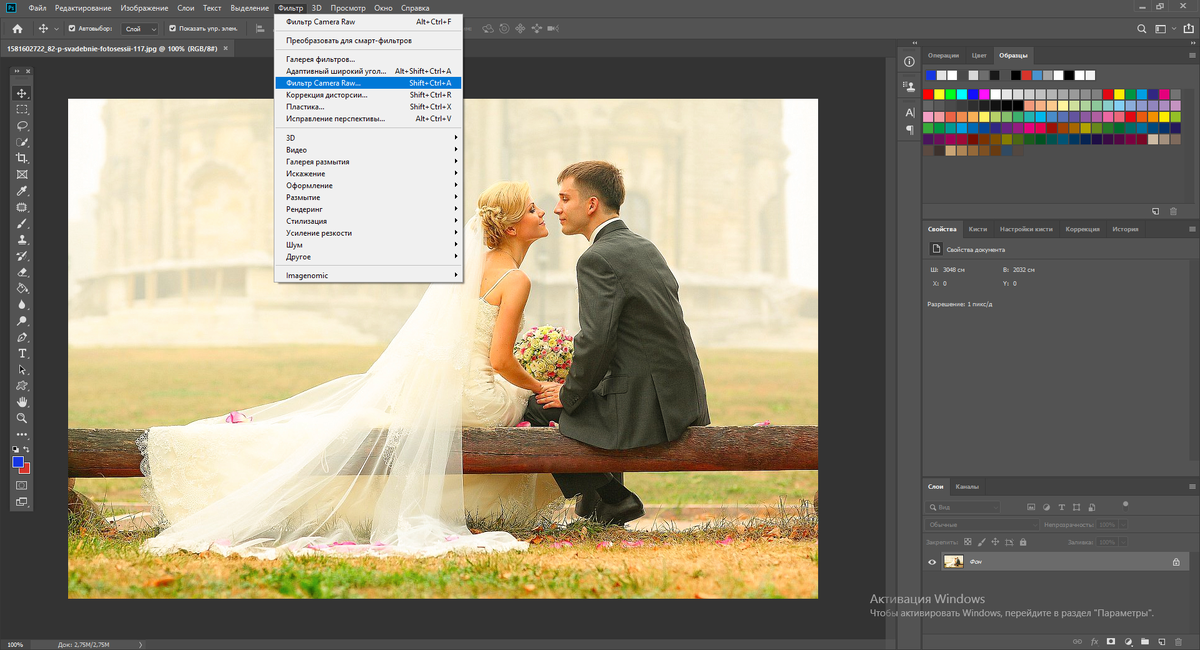
Task: Open the Swatches panel options menu
Action: click(x=1191, y=56)
